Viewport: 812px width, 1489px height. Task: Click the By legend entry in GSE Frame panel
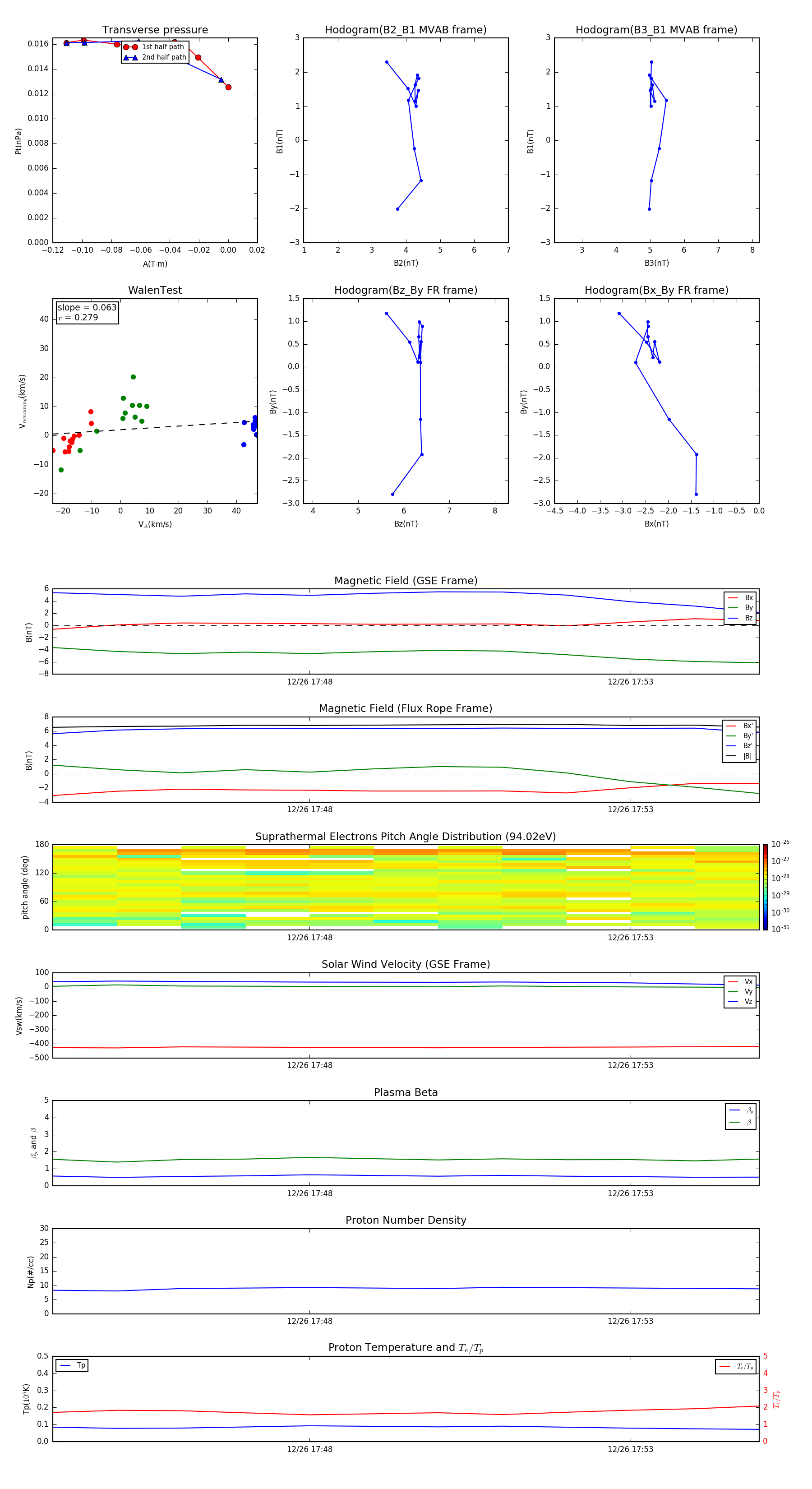[740, 607]
